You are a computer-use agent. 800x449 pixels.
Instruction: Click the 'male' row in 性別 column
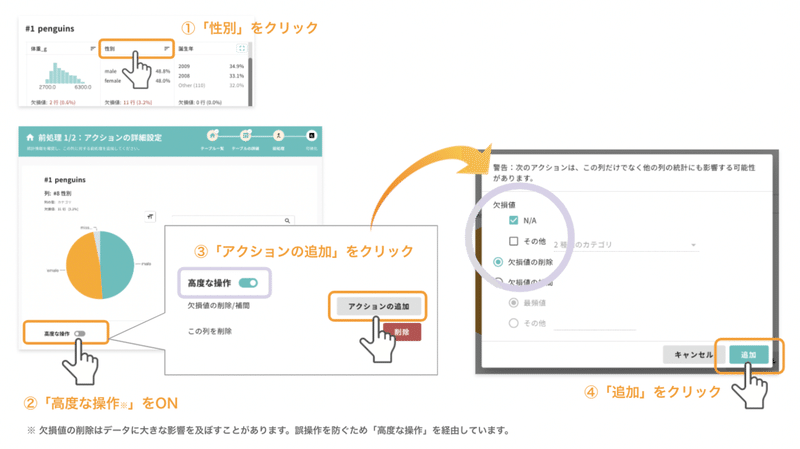coord(137,71)
